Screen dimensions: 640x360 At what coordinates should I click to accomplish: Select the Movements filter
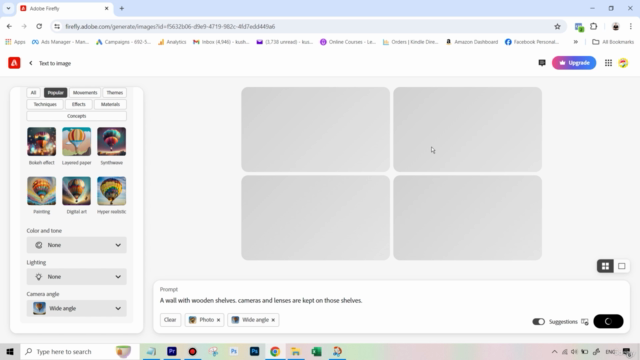pos(85,93)
